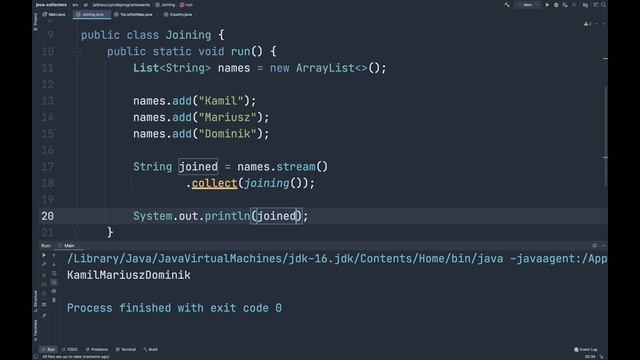This screenshot has width=640, height=360.
Task: Click the fold end marker at line 21
Action: [x=77, y=233]
